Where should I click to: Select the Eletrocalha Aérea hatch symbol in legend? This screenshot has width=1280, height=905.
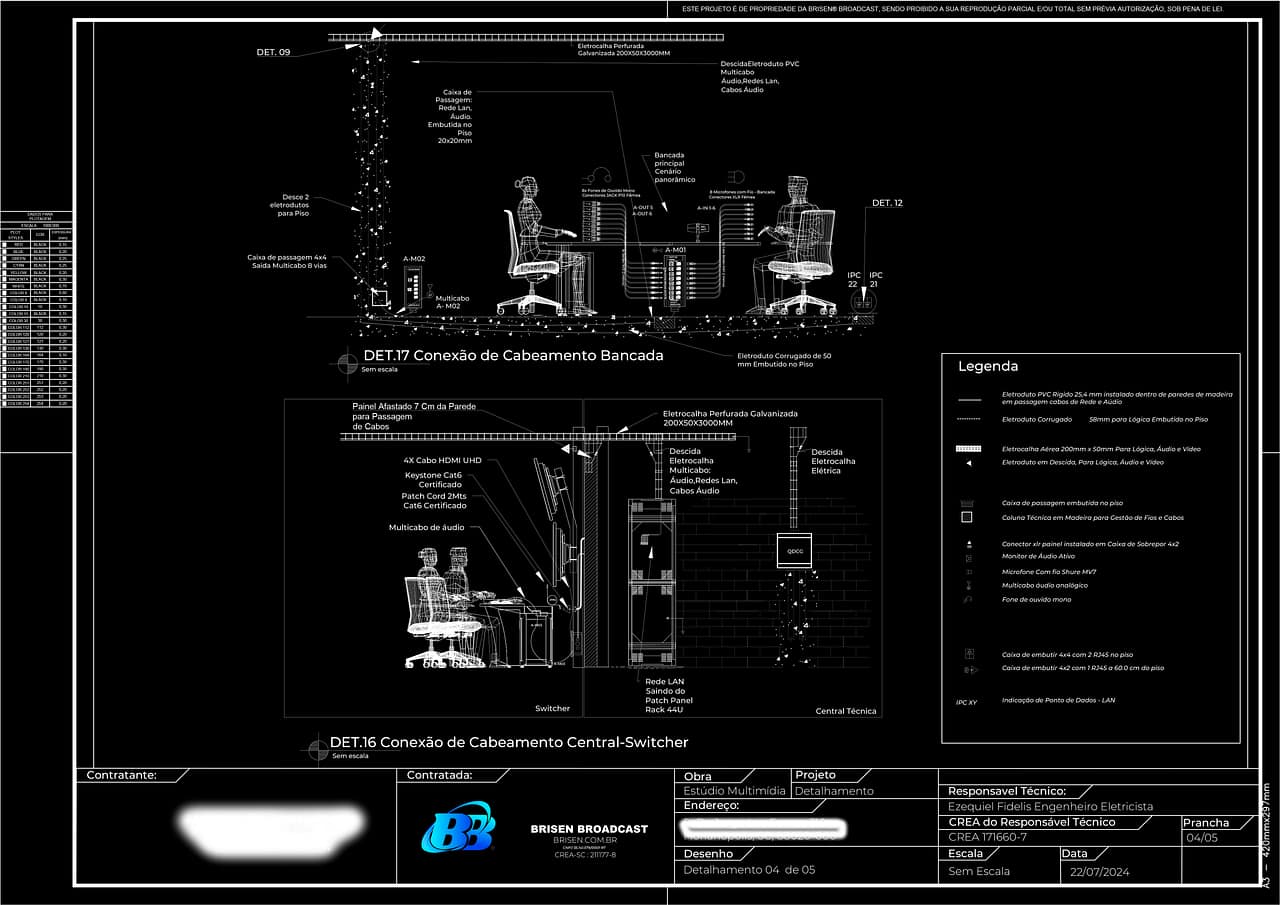pos(969,449)
